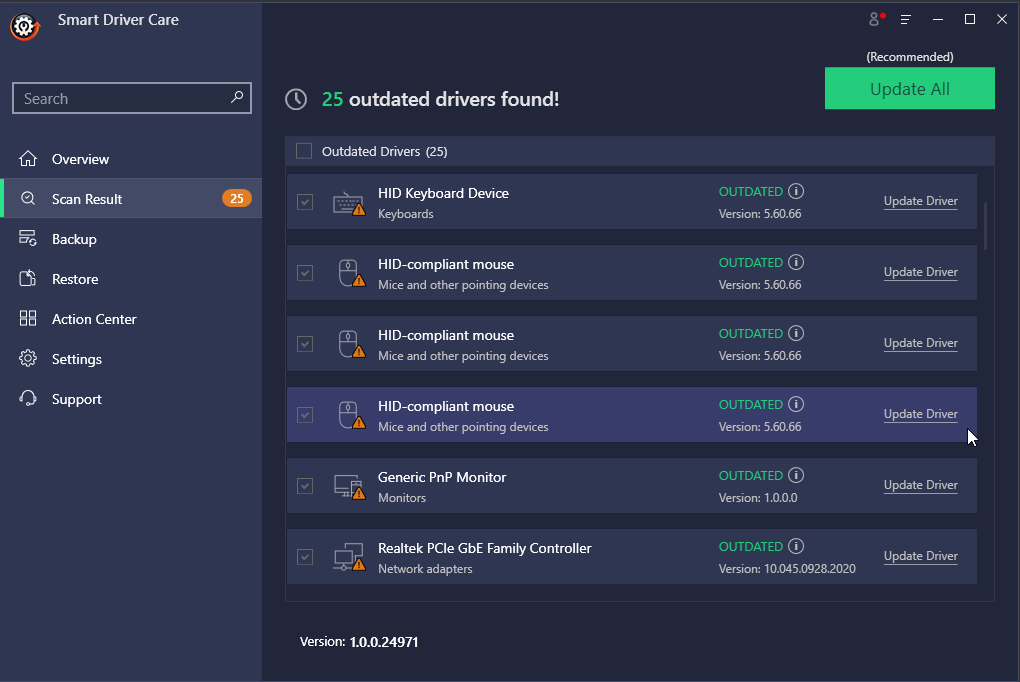This screenshot has width=1020, height=682.
Task: Click the search magnifier icon
Action: click(x=237, y=97)
